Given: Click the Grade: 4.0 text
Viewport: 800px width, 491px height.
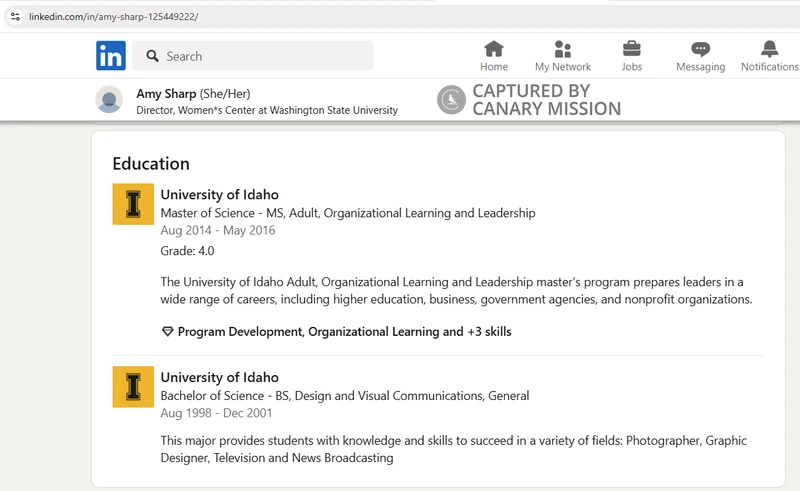Looking at the screenshot, I should pos(187,251).
